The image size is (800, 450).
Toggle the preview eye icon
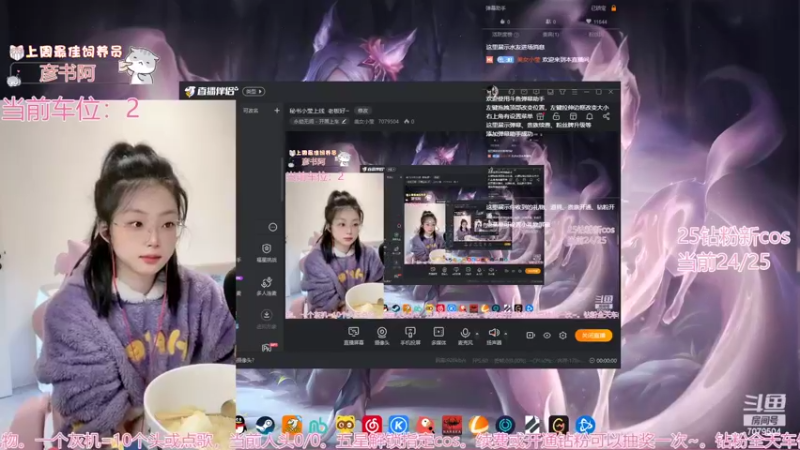(x=546, y=335)
